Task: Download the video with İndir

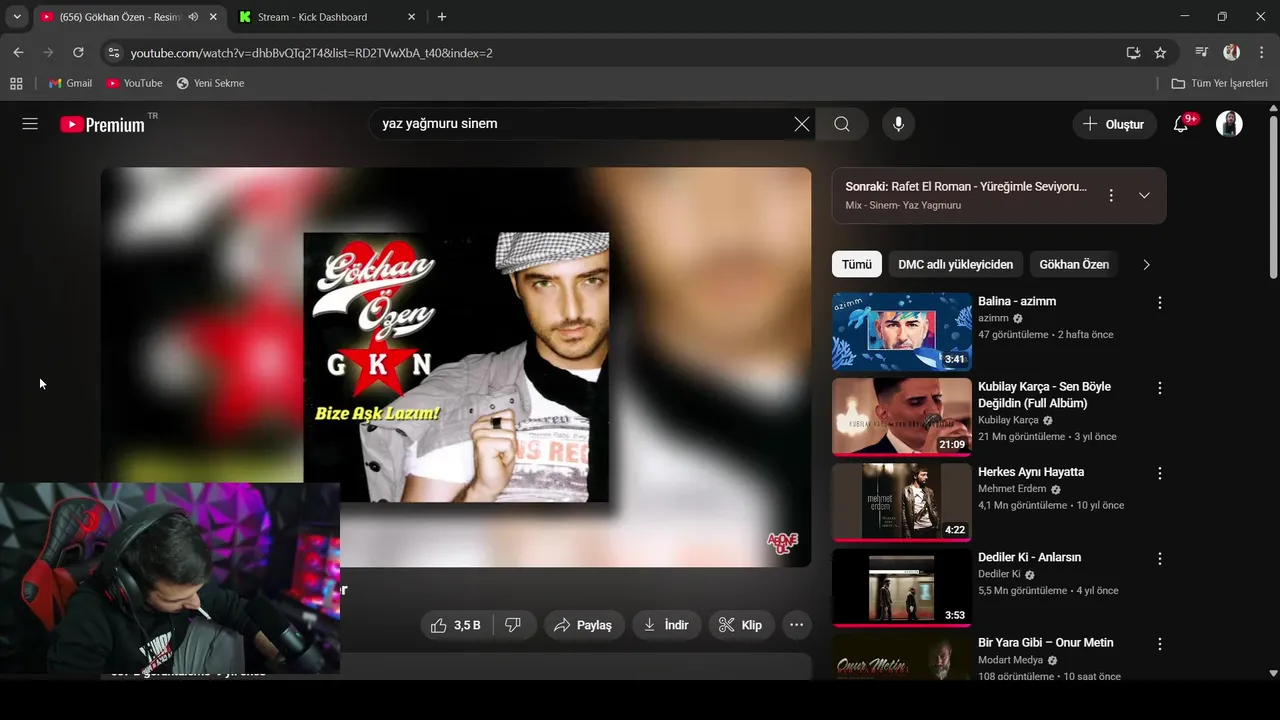Action: [666, 625]
